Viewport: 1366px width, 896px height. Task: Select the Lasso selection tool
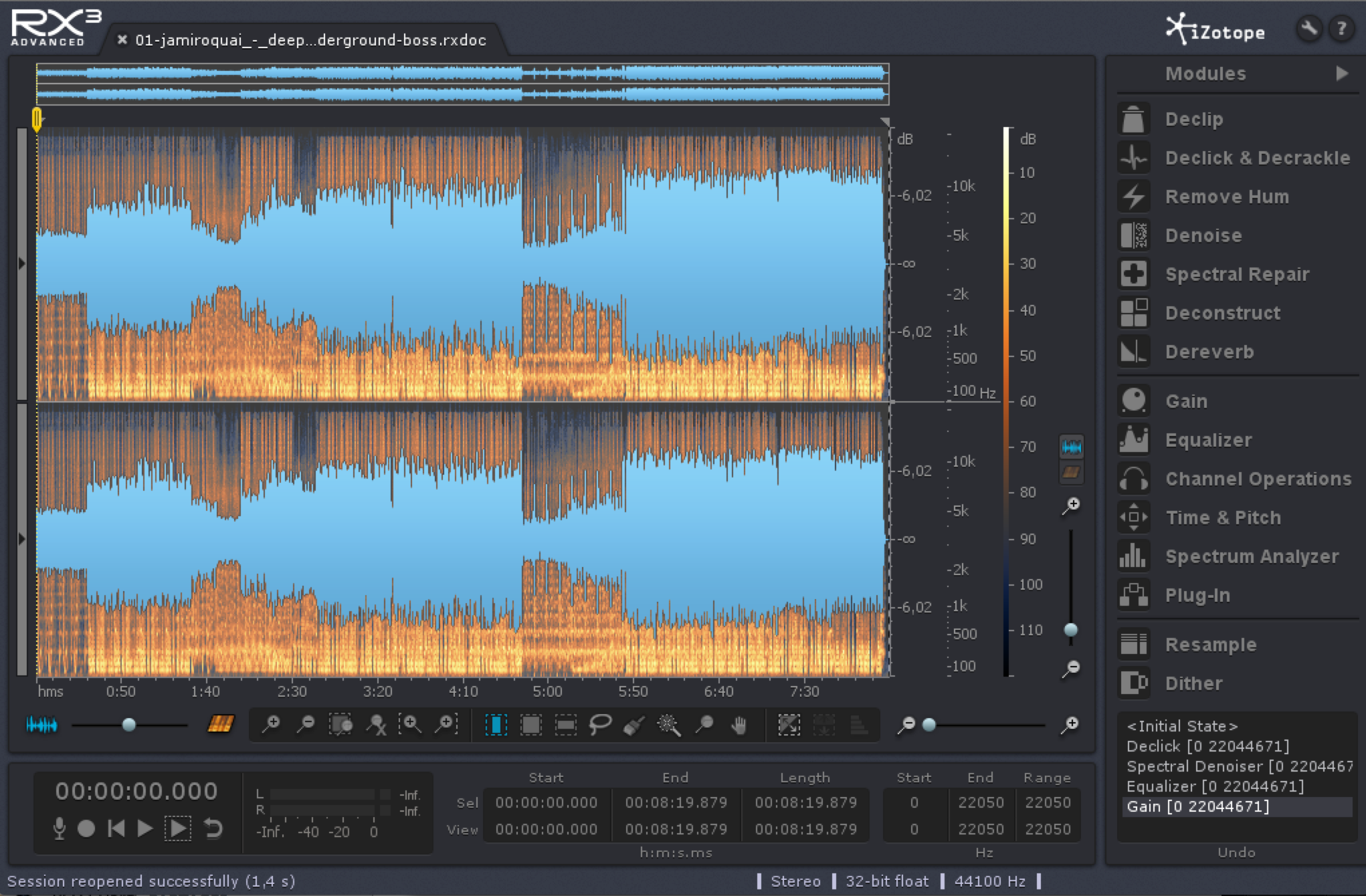point(601,724)
